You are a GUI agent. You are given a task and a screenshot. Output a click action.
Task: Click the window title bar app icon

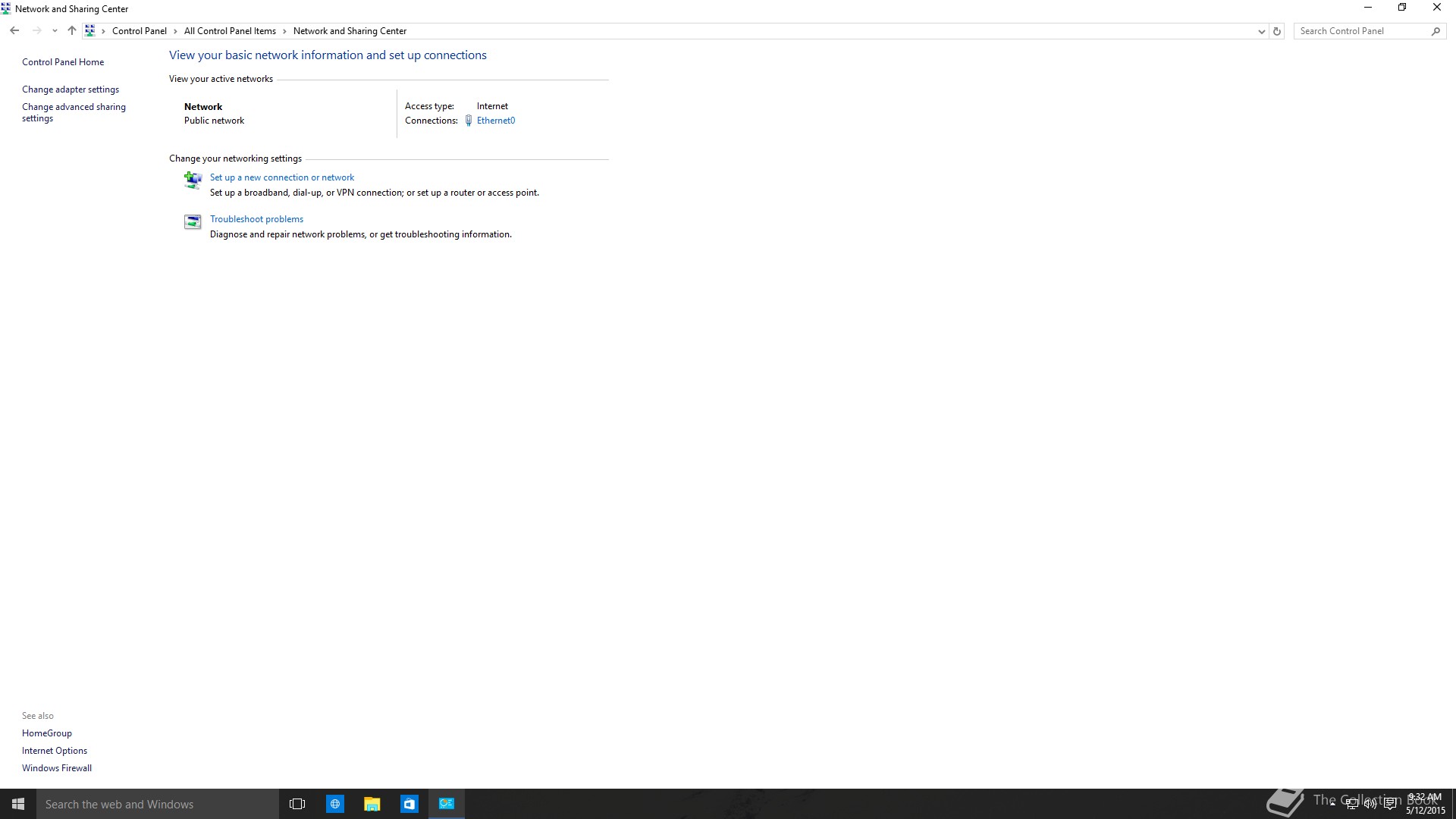click(6, 9)
